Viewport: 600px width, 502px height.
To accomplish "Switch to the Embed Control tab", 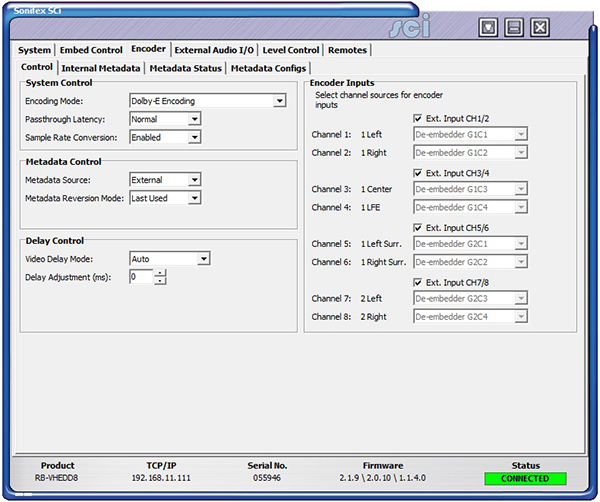I will (91, 49).
